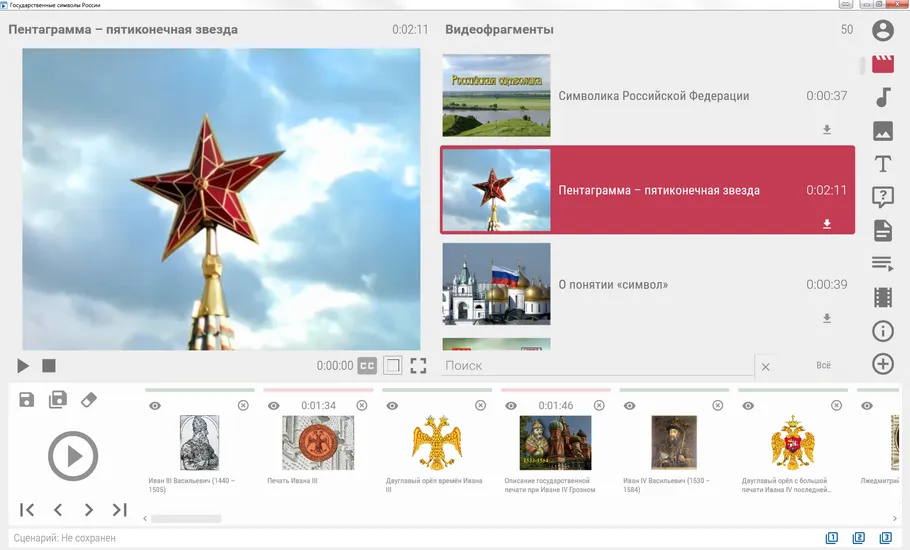Click the plus icon at the sidebar bottom
This screenshot has height=550, width=910.
[883, 364]
